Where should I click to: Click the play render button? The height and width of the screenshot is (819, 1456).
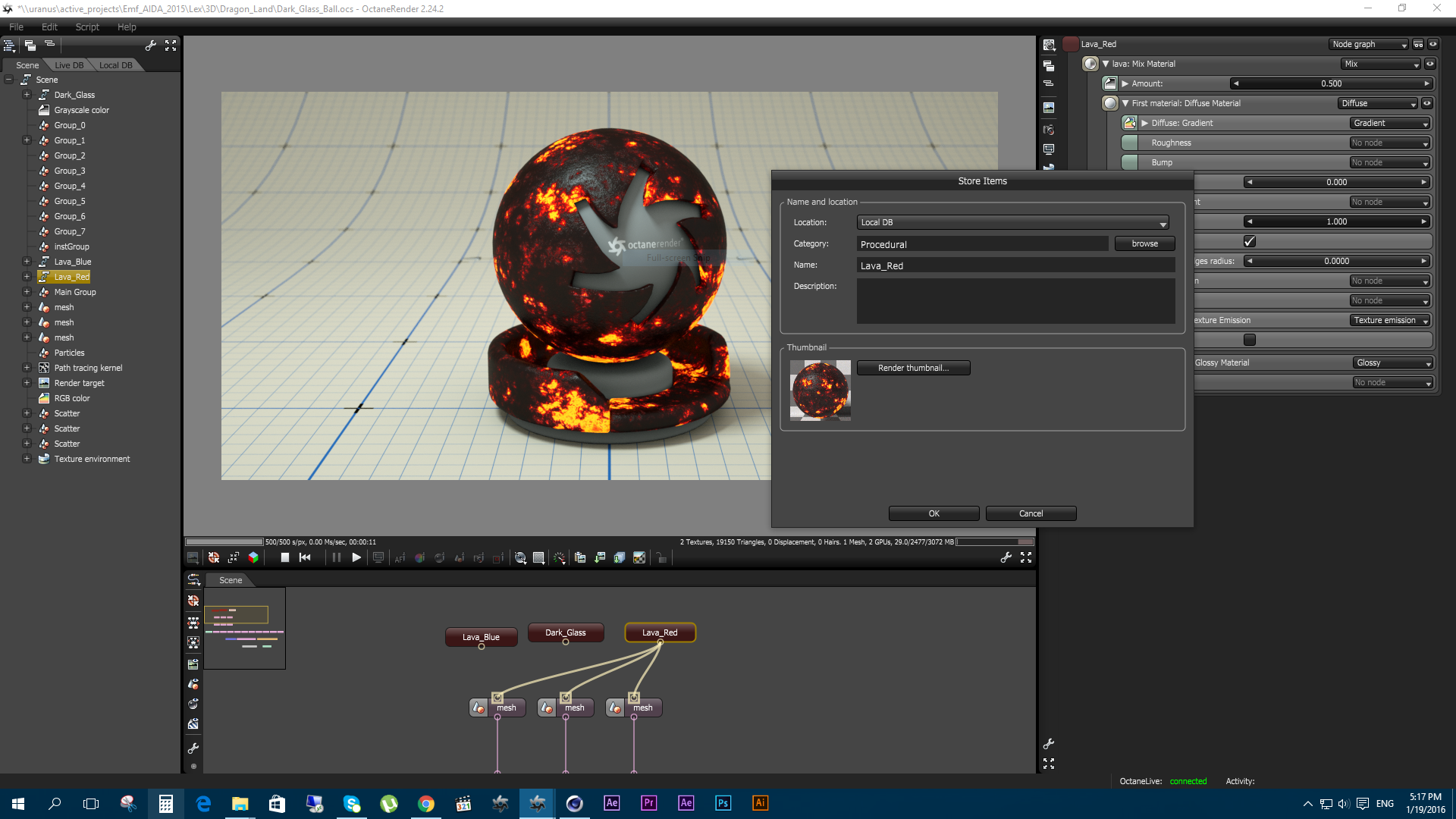(x=356, y=557)
